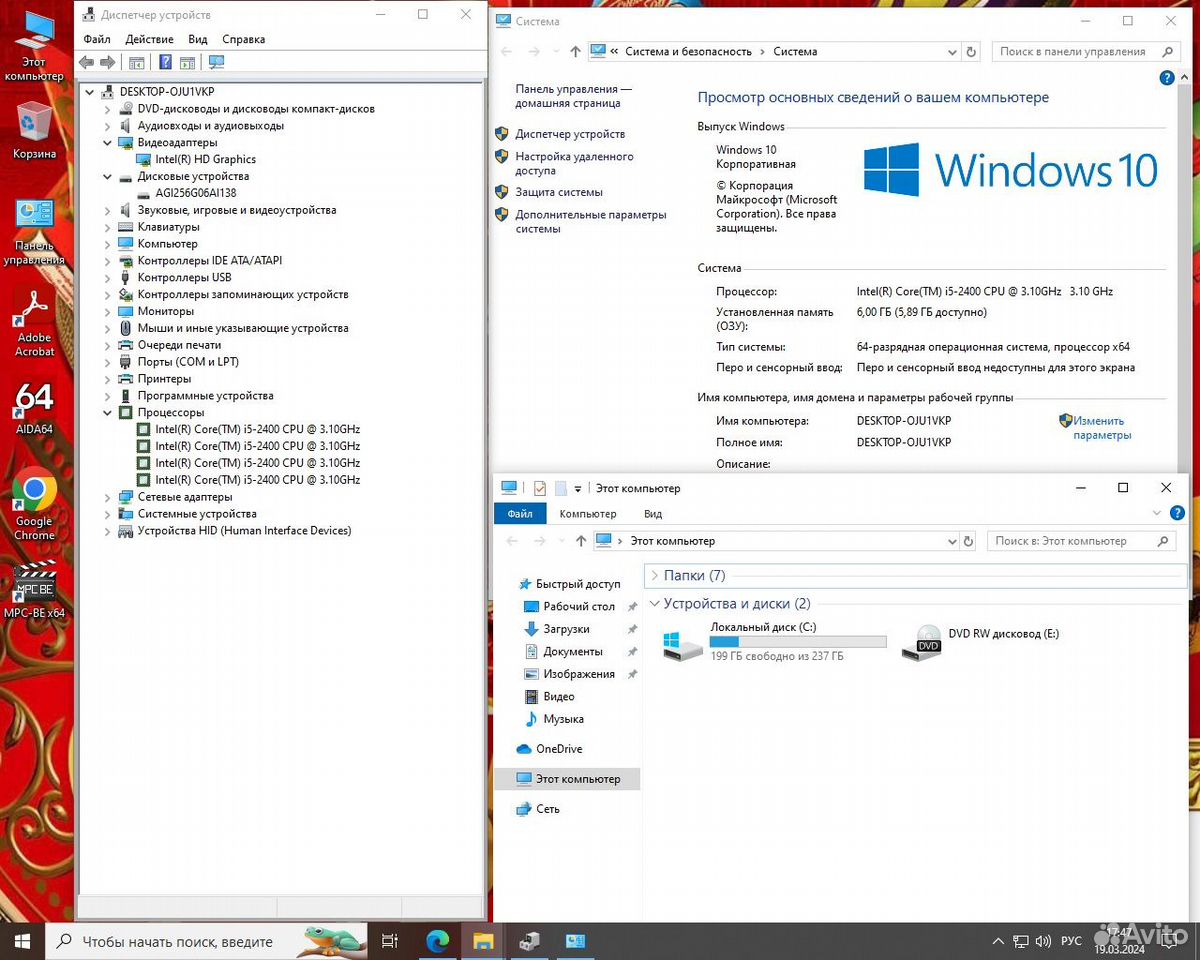Click the blue Help question-mark toolbar icon
This screenshot has height=960, width=1200.
point(165,62)
